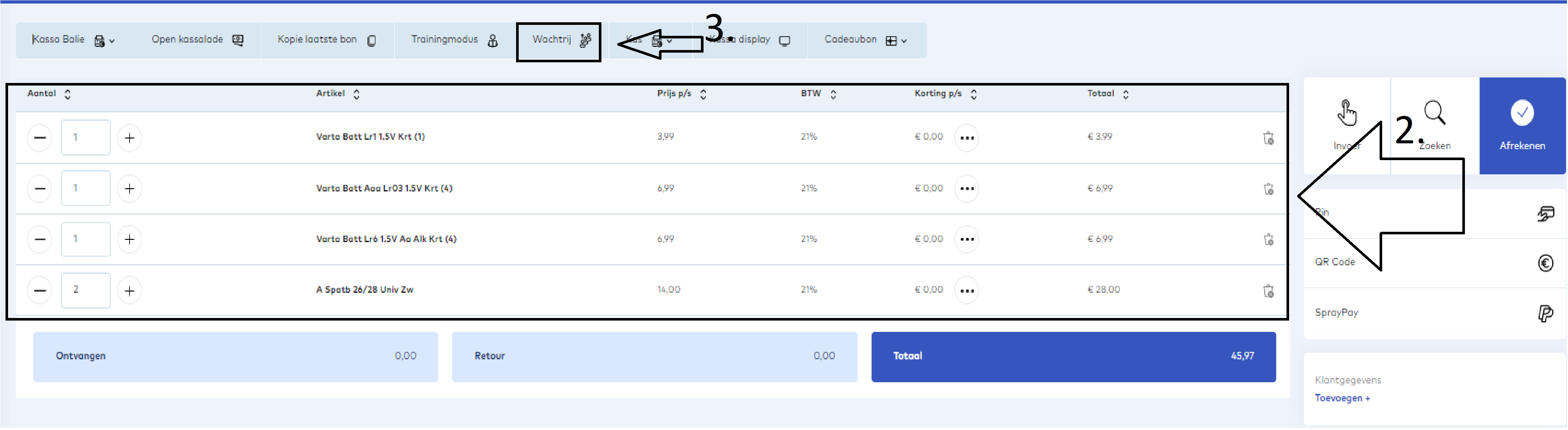This screenshot has width=1568, height=430.
Task: Delete the Varta Batt Lr1 row with trash icon
Action: click(x=1268, y=138)
